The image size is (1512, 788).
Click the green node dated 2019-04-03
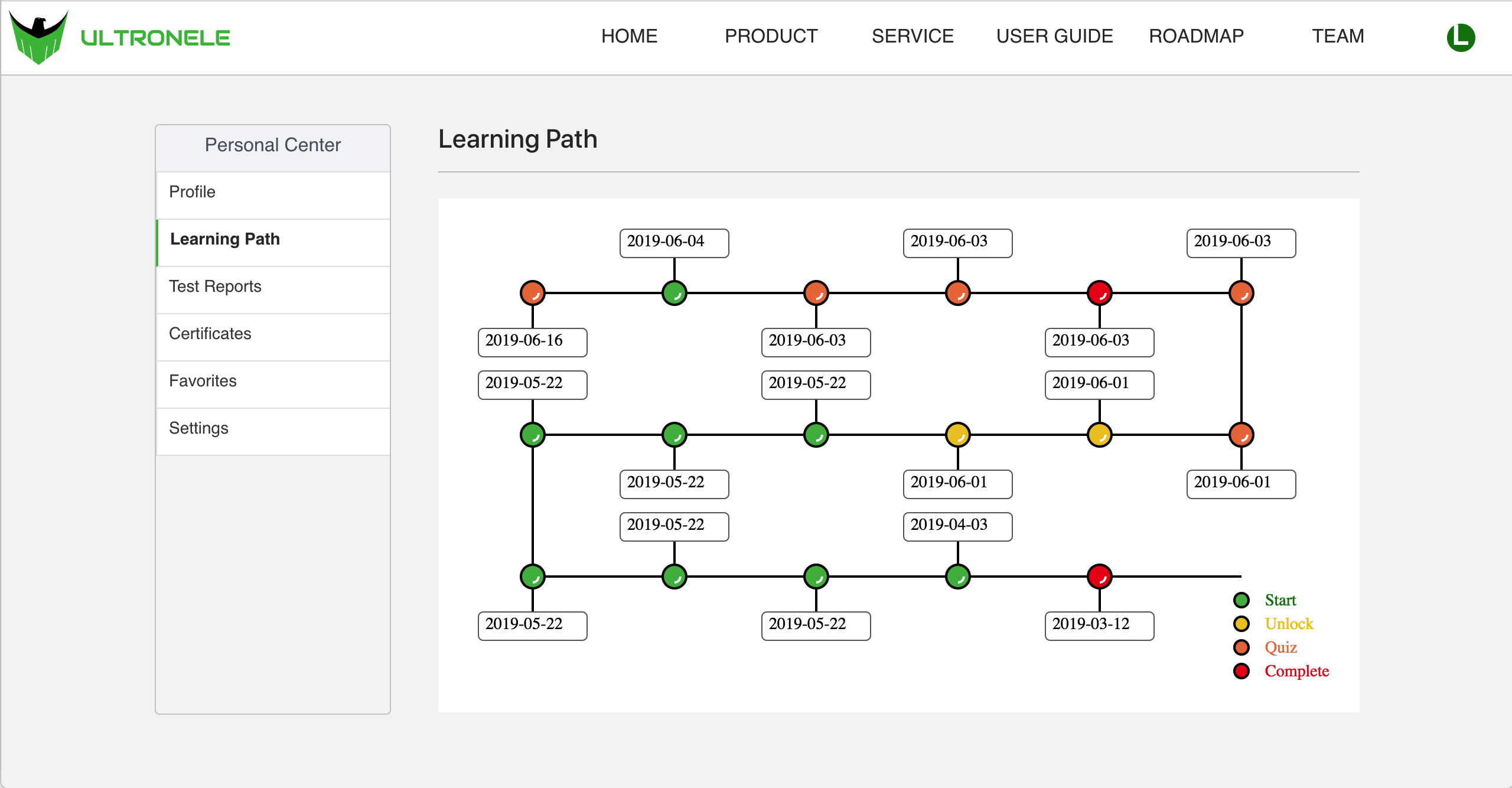(957, 577)
